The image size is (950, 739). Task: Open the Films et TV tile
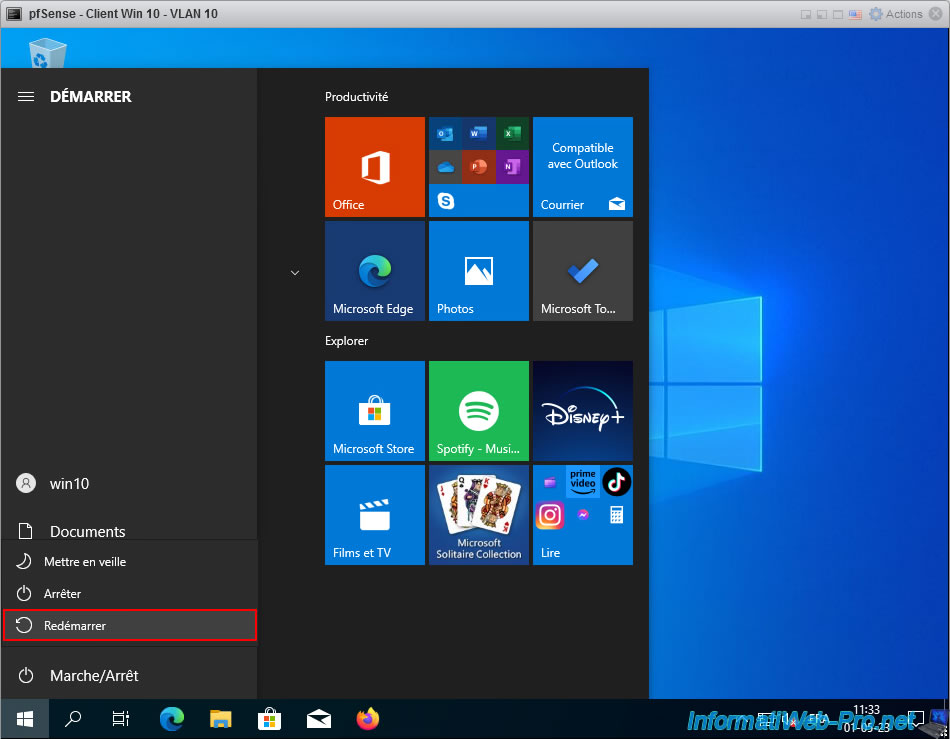[x=374, y=515]
